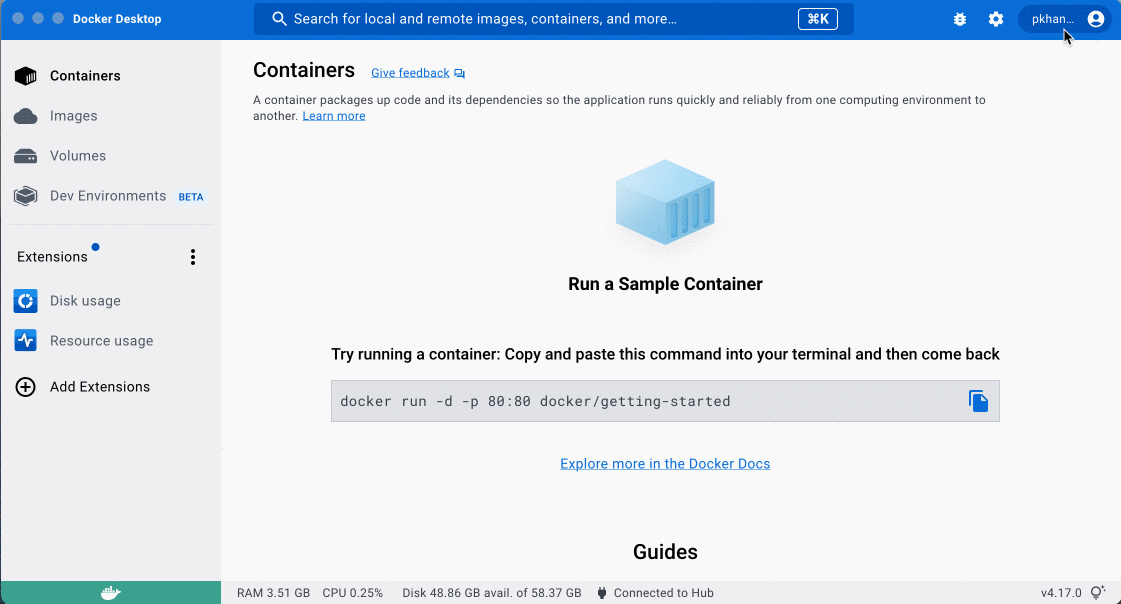Go to the Images section label

click(x=74, y=116)
